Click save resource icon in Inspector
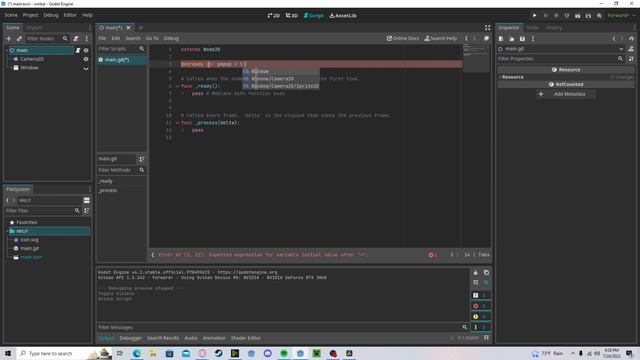Image resolution: width=640 pixels, height=360 pixels. 522,39
